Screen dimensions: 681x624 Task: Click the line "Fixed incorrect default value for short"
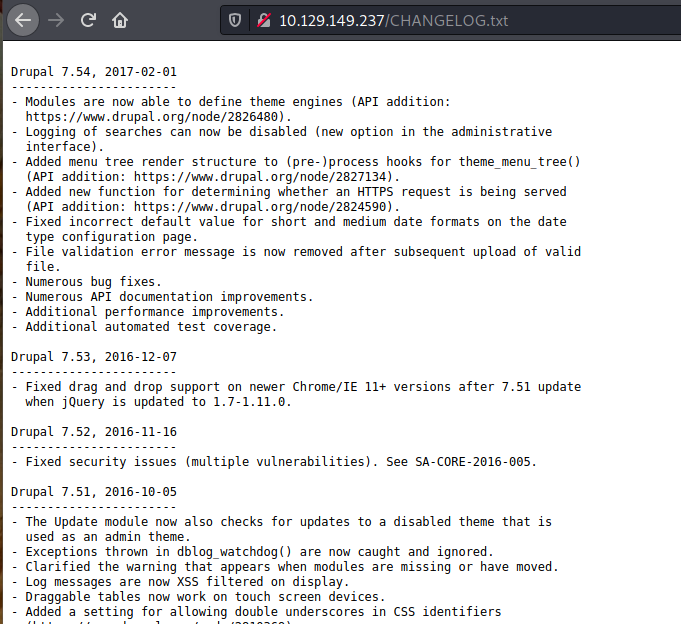tap(296, 221)
